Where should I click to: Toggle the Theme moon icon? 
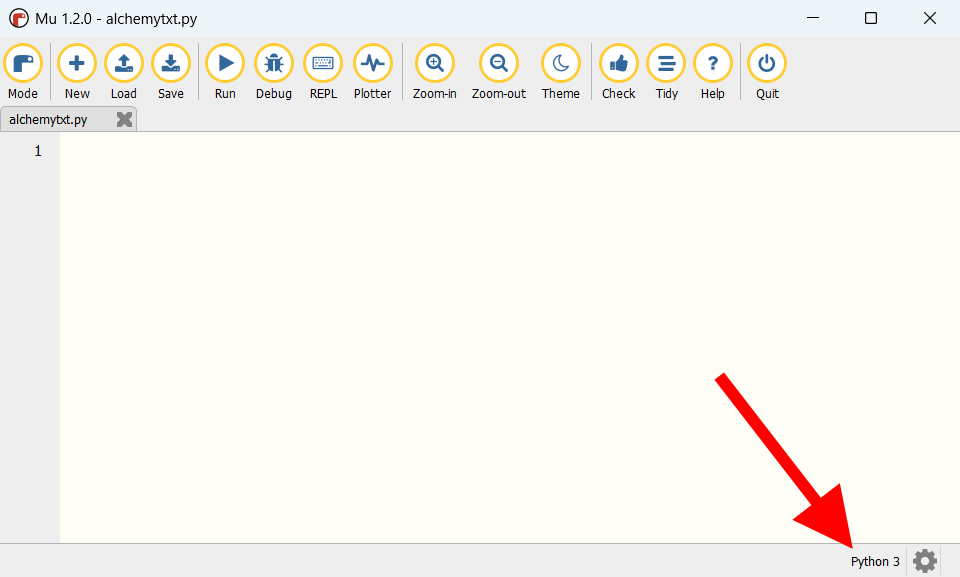tap(560, 64)
